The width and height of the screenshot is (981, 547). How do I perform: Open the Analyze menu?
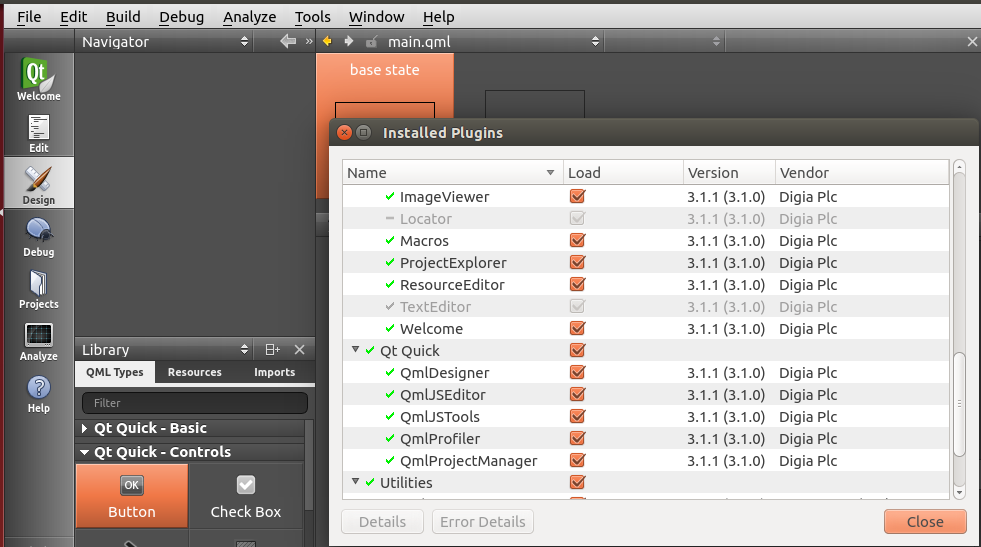pos(249,17)
